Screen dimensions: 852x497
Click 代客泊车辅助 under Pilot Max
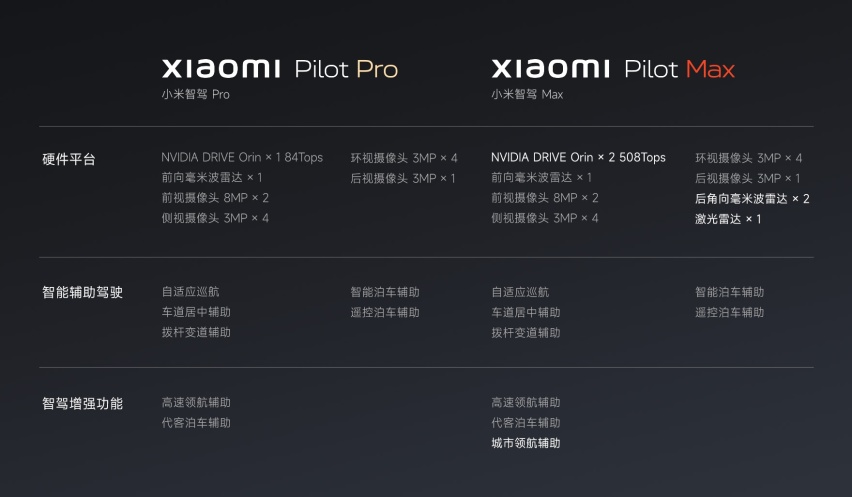click(x=525, y=423)
